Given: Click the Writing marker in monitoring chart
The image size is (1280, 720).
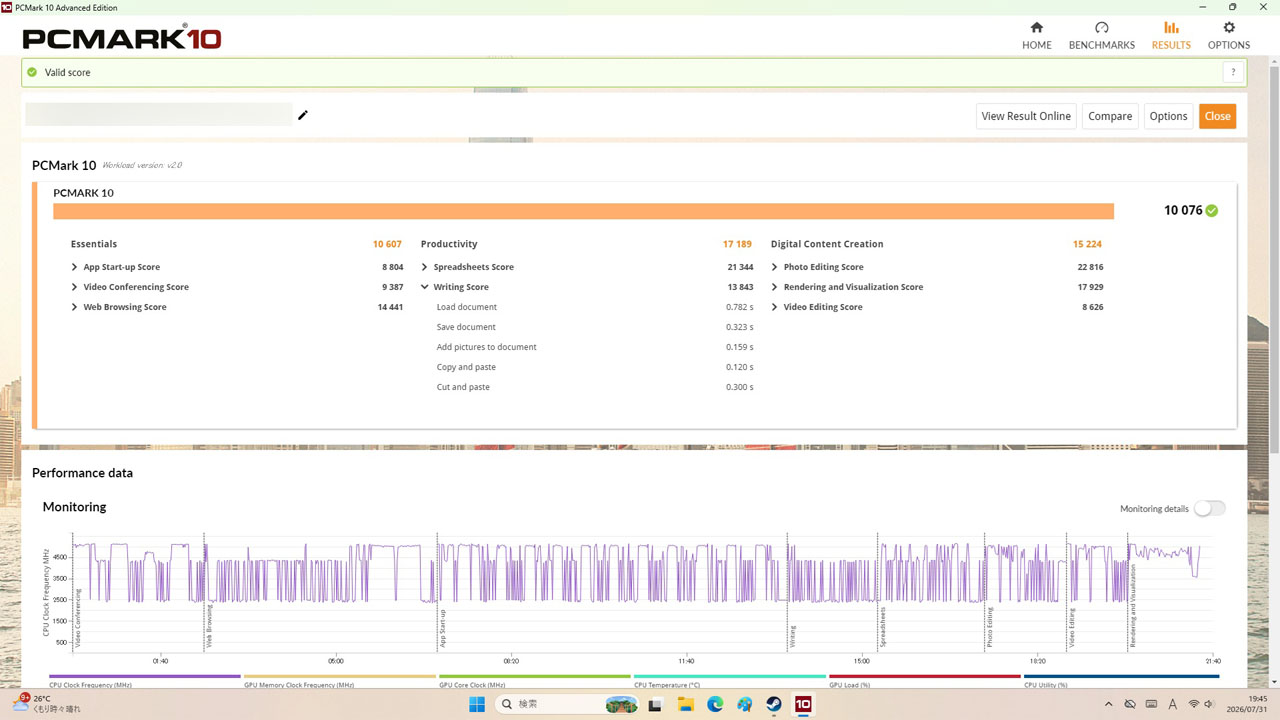Looking at the screenshot, I should [x=793, y=637].
